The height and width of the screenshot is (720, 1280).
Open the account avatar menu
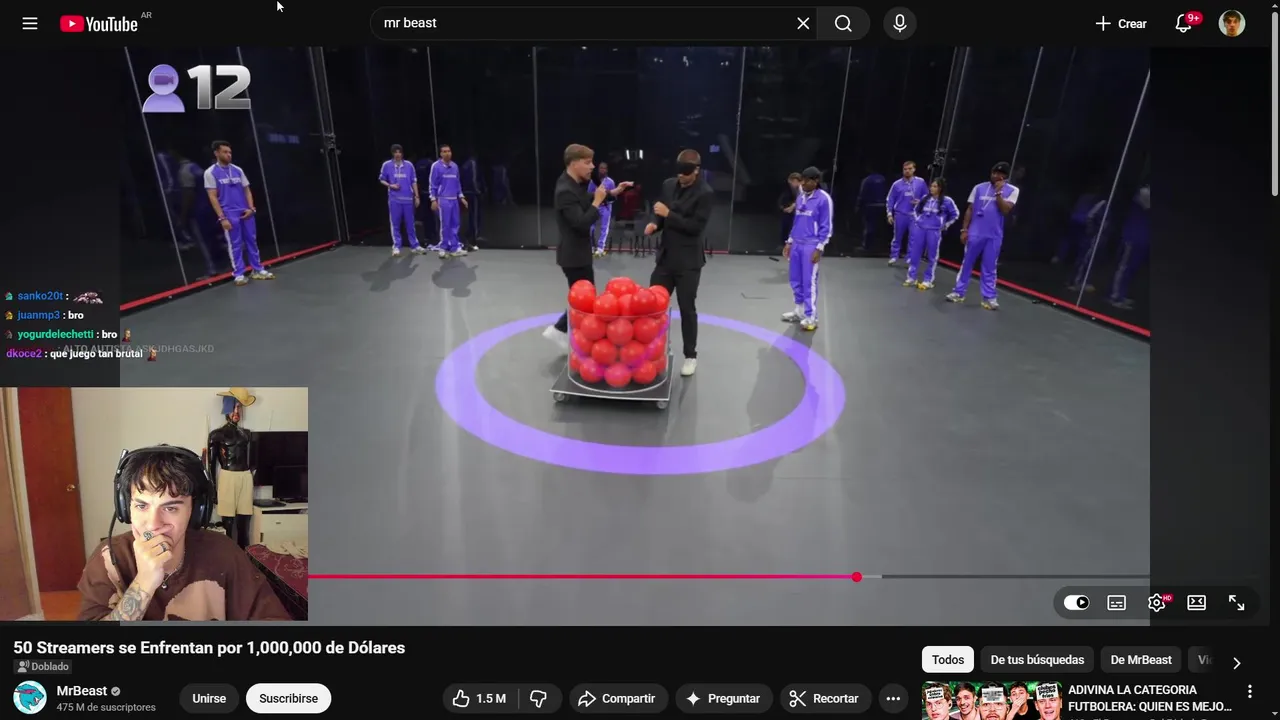coord(1232,23)
